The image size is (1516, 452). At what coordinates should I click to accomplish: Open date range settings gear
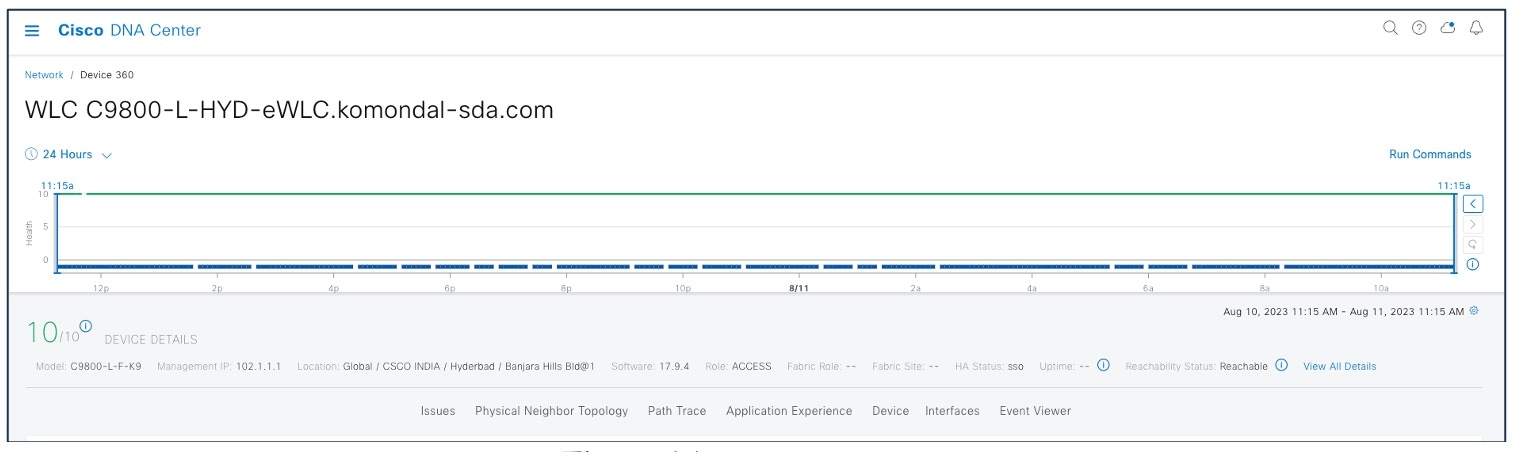click(x=1473, y=311)
